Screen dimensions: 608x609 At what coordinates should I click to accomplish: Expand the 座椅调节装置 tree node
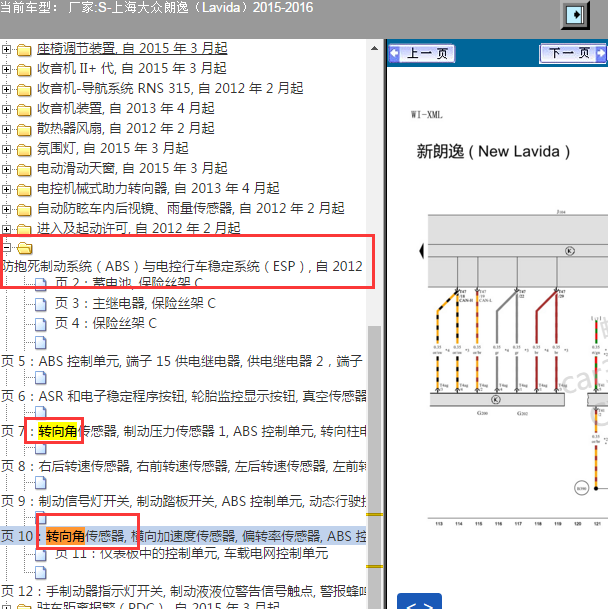pyautogui.click(x=7, y=48)
